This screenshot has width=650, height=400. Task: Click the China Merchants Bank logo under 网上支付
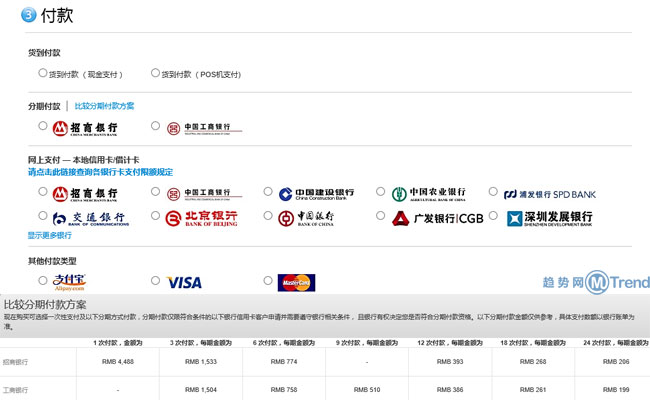[x=85, y=194]
